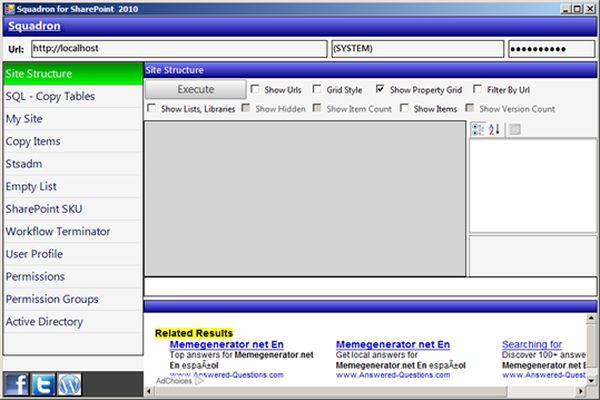Click the Squadron header link
Image resolution: width=600 pixels, height=400 pixels.
pyautogui.click(x=34, y=26)
